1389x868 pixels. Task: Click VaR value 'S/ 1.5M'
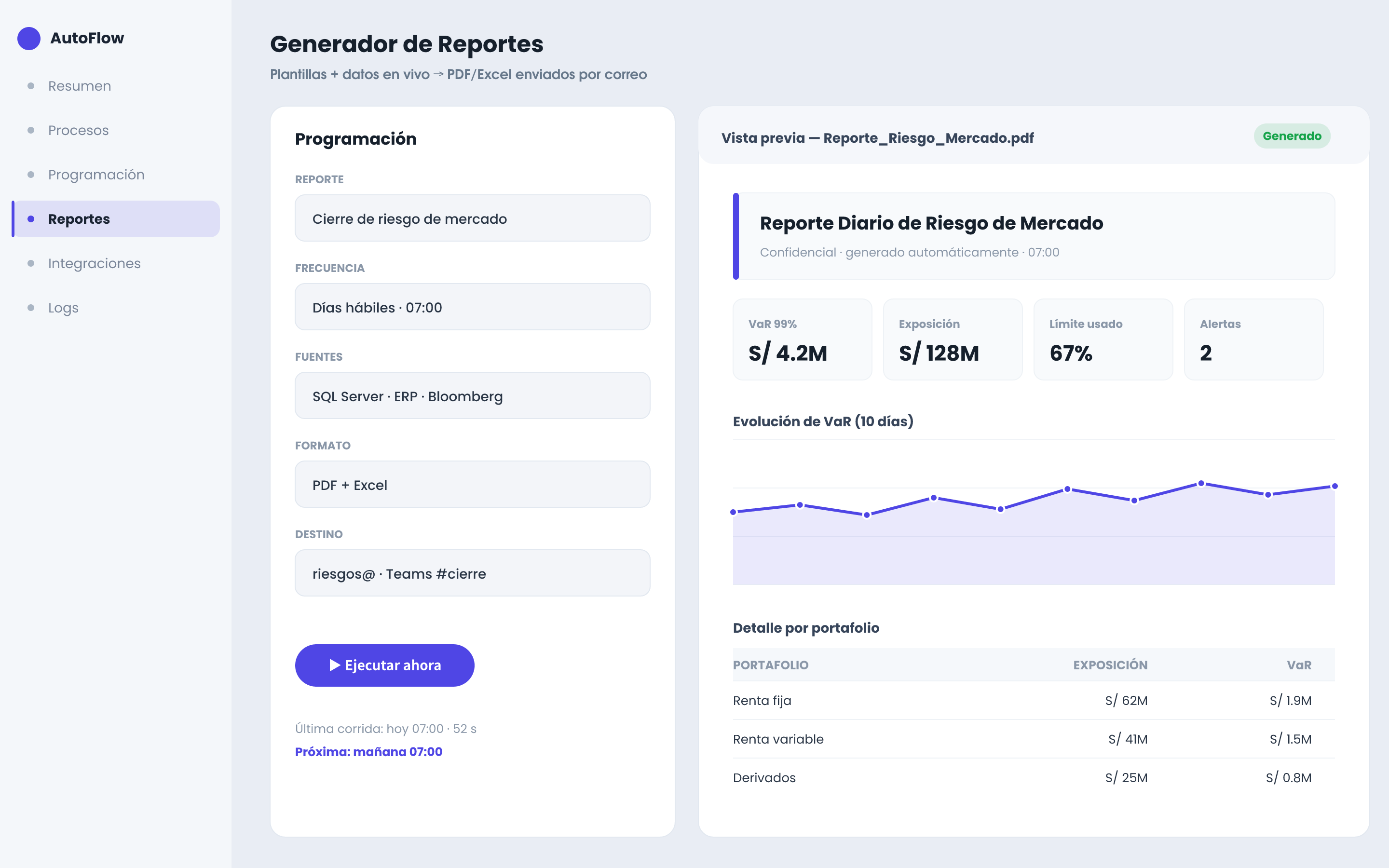click(1290, 739)
